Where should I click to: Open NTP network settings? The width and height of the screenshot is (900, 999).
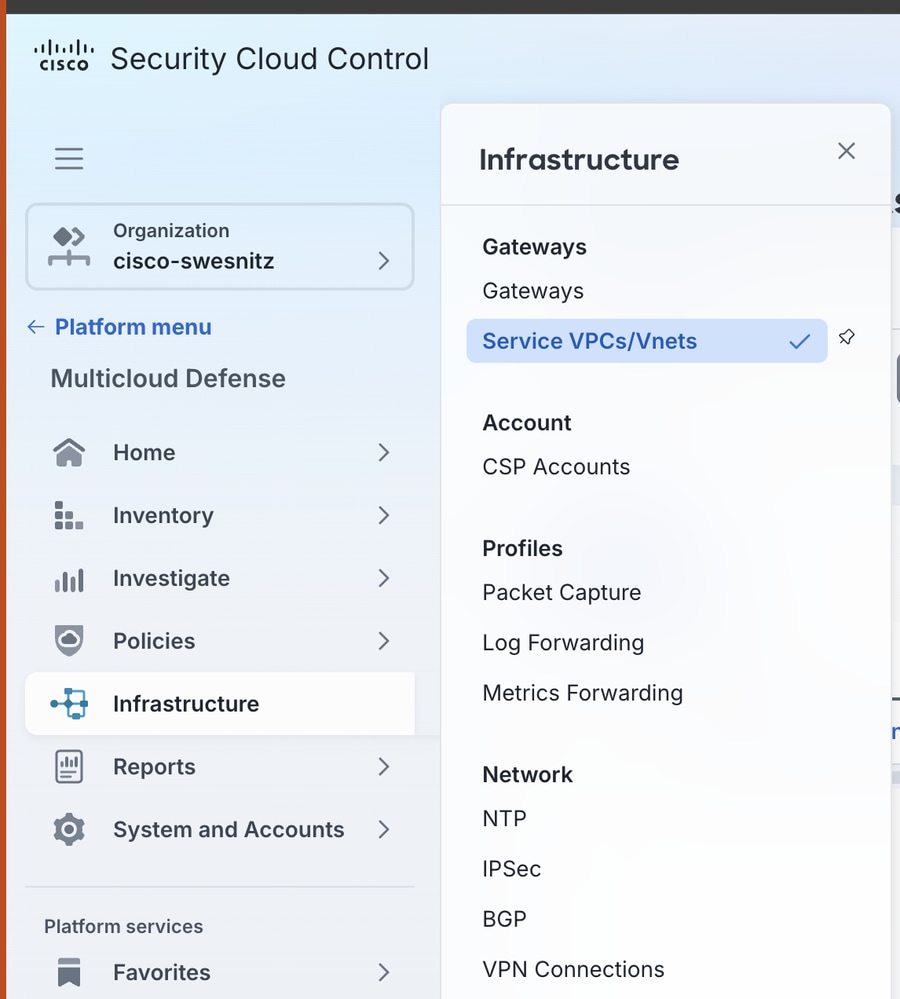pos(504,819)
